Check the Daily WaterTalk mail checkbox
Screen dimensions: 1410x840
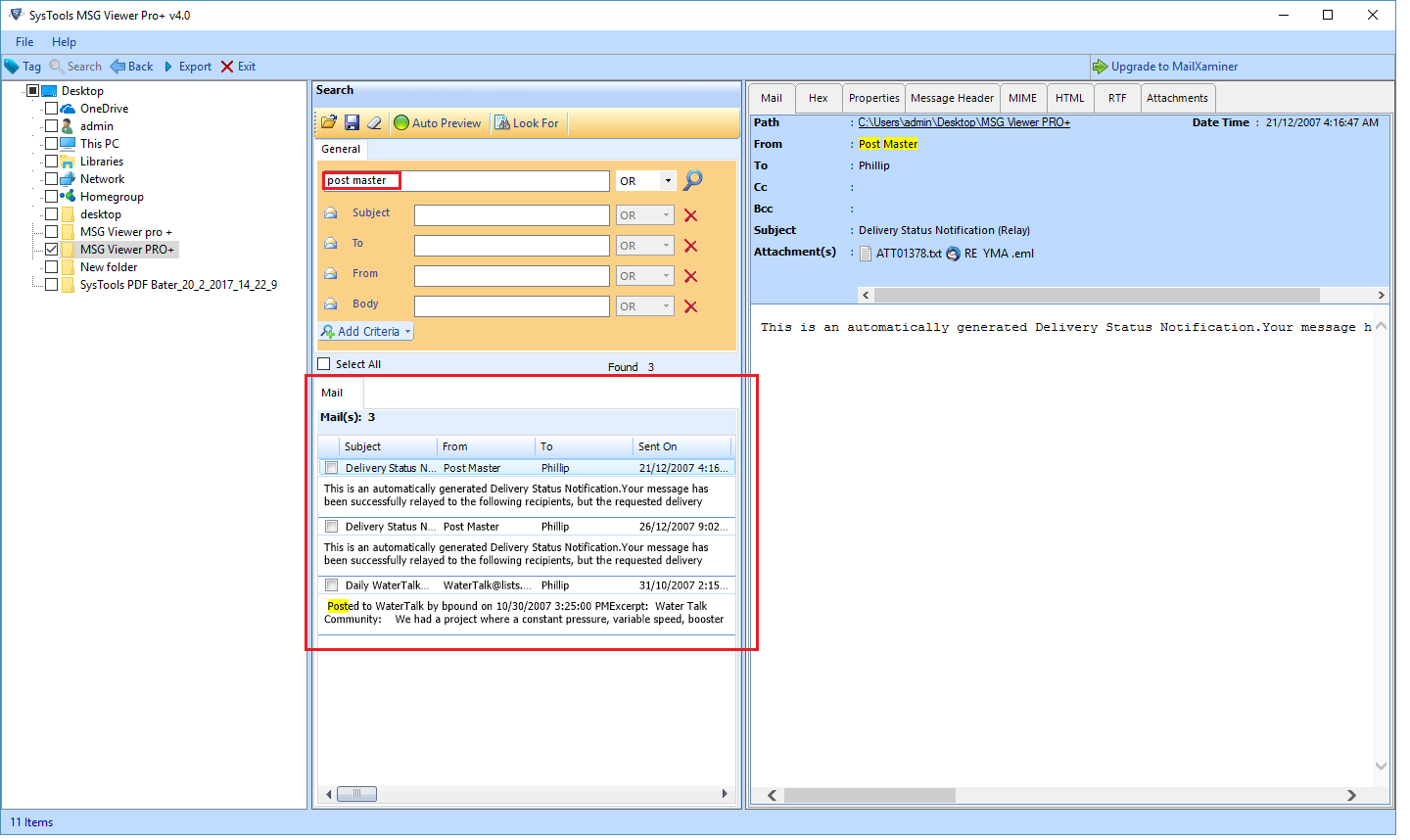tap(331, 585)
